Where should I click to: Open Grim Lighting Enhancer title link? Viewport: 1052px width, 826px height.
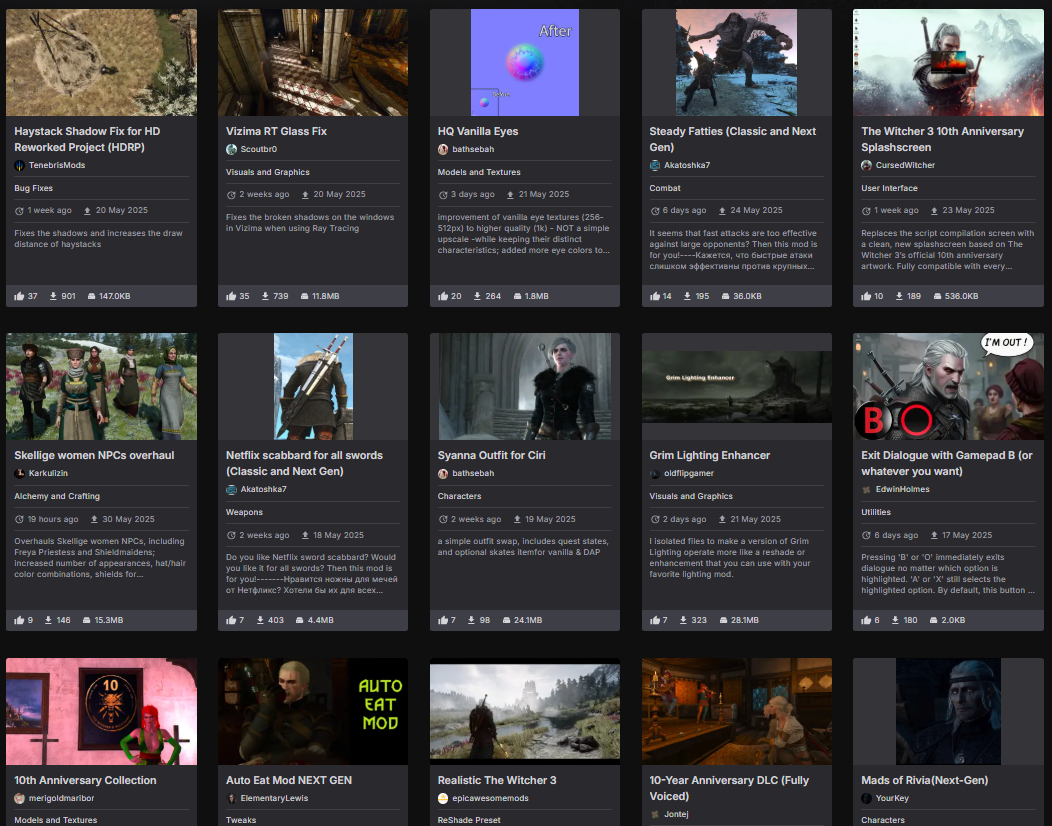pos(710,455)
